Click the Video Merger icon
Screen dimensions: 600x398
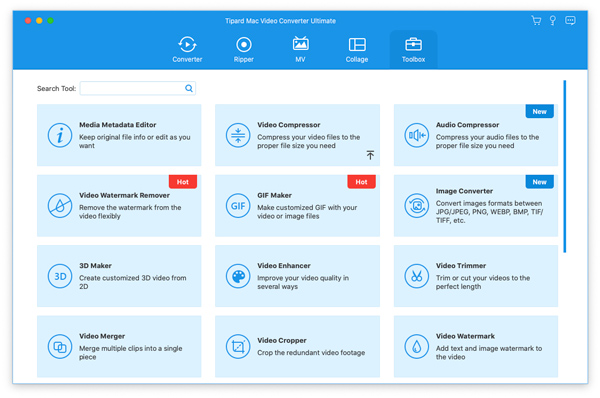60,346
